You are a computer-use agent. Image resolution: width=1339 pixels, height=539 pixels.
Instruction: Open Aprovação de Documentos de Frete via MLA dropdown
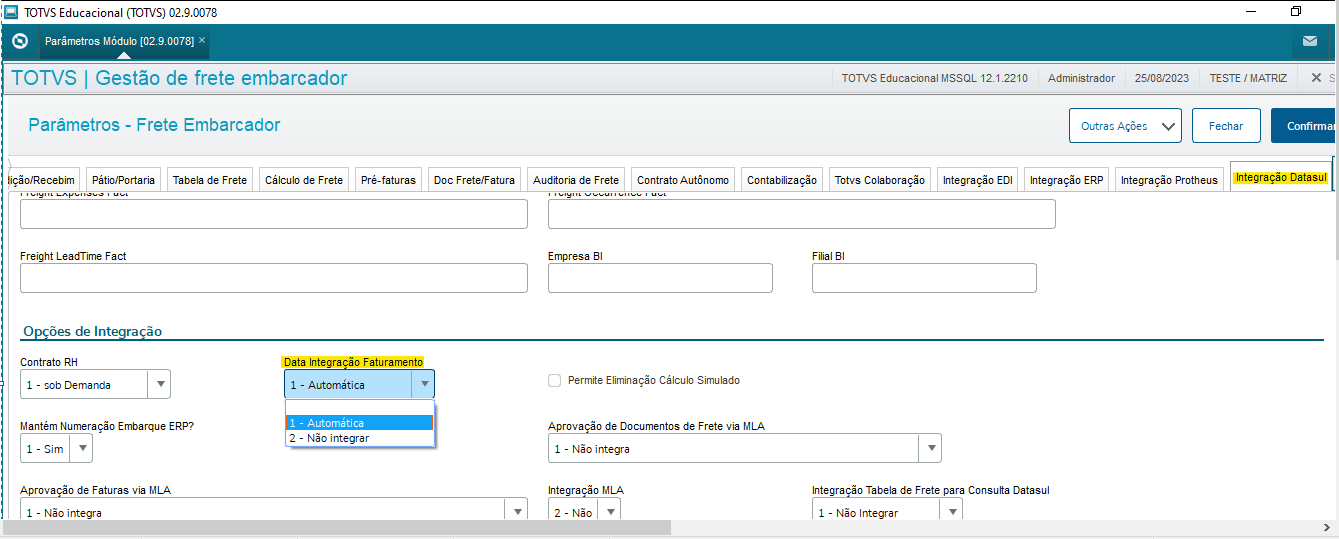(930, 449)
